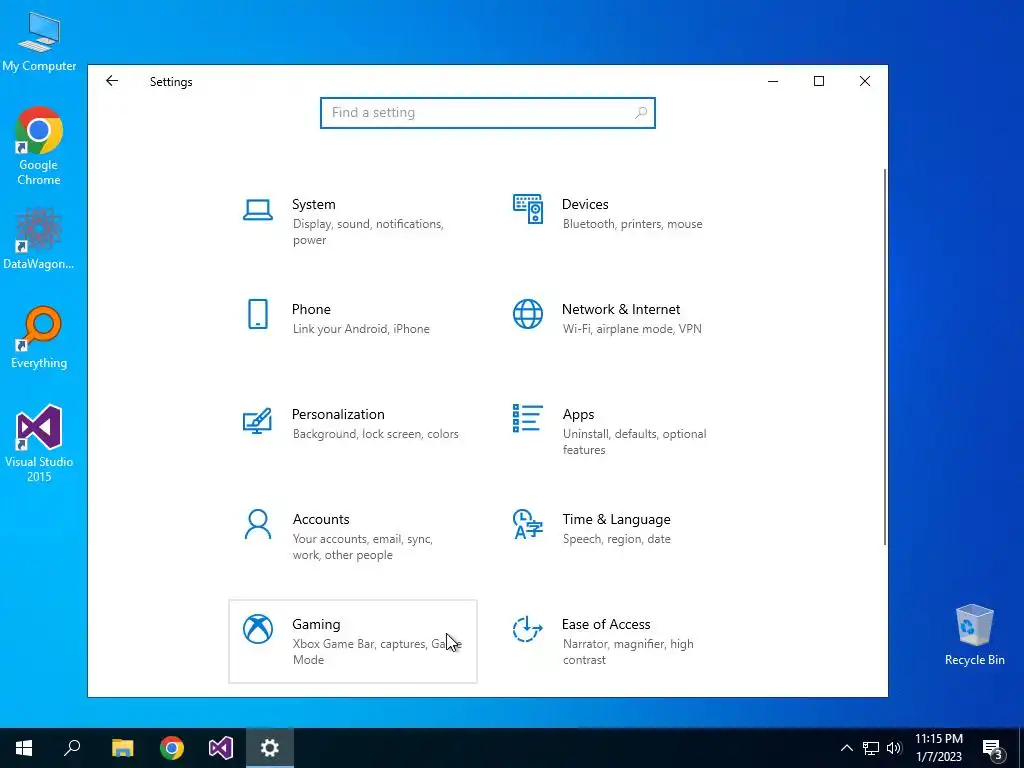The height and width of the screenshot is (768, 1024).
Task: Maximize the Settings window
Action: pos(819,82)
